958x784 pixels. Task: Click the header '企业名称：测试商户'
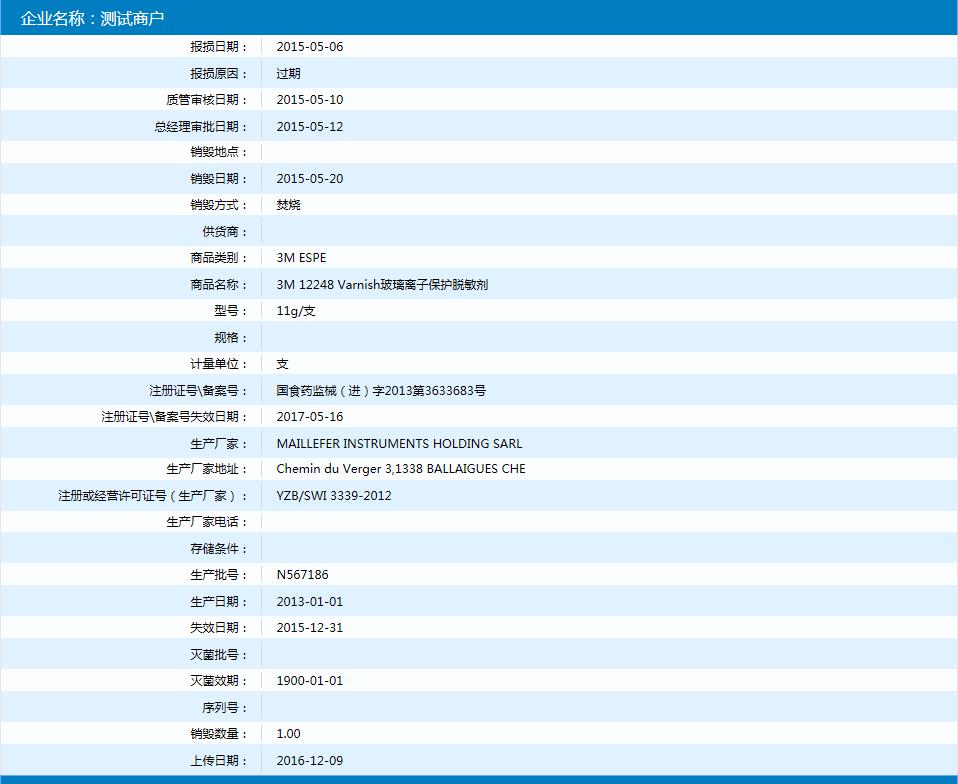(x=92, y=18)
